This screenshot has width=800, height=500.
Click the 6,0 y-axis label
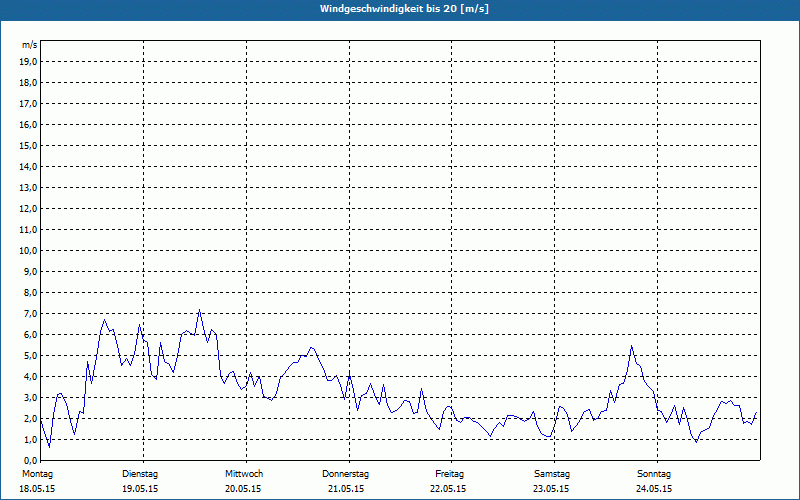click(30, 335)
